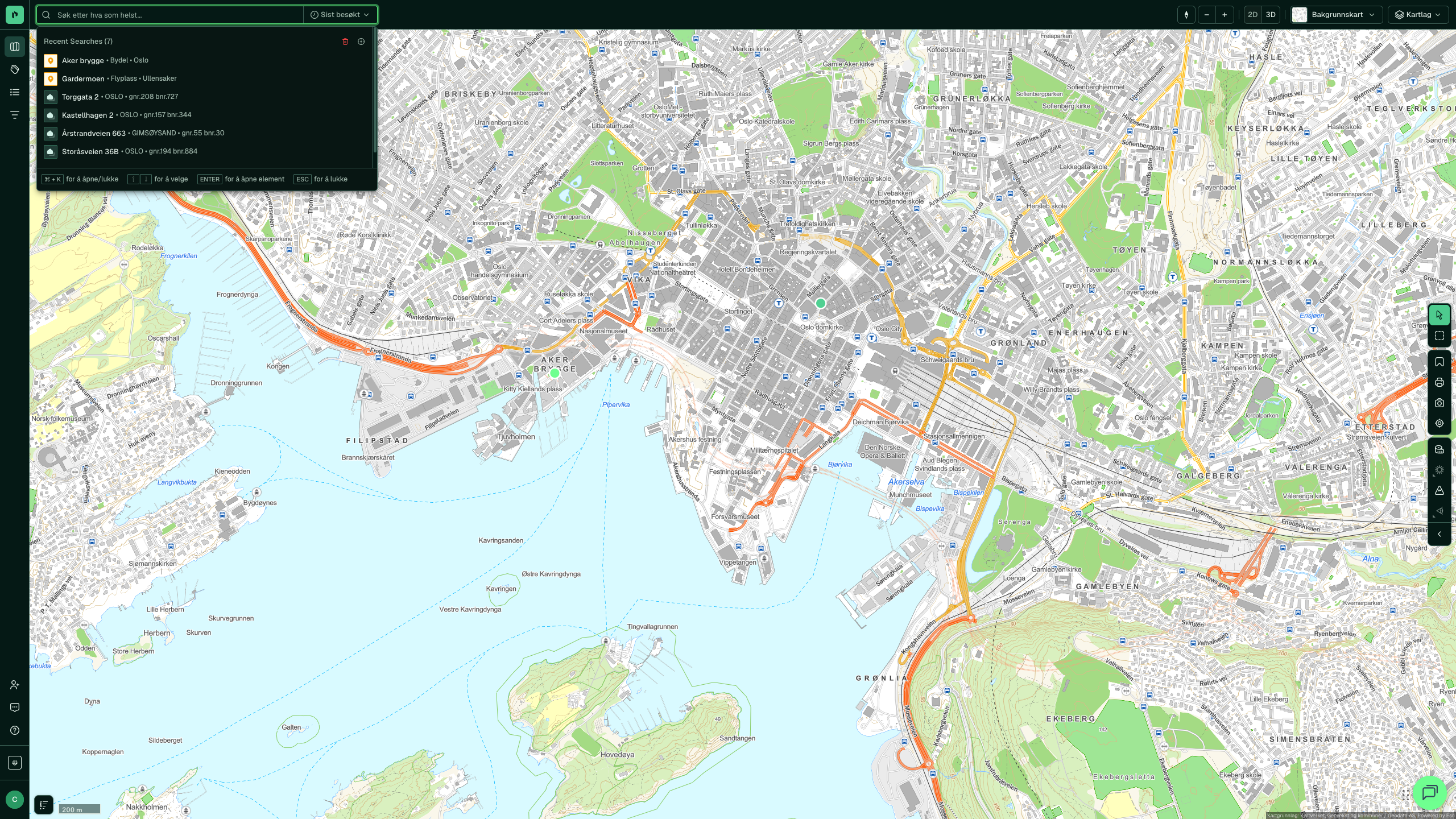Collapse the right toolbar with chevron

[x=1440, y=534]
